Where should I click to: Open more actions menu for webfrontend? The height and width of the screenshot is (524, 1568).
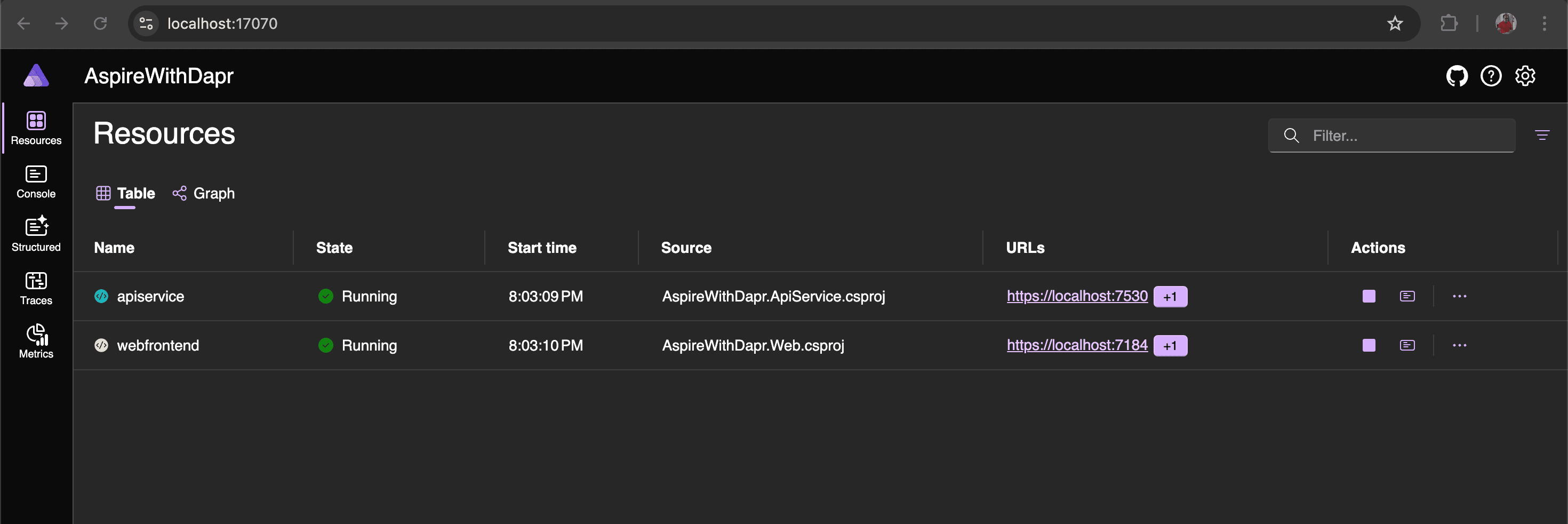1460,345
